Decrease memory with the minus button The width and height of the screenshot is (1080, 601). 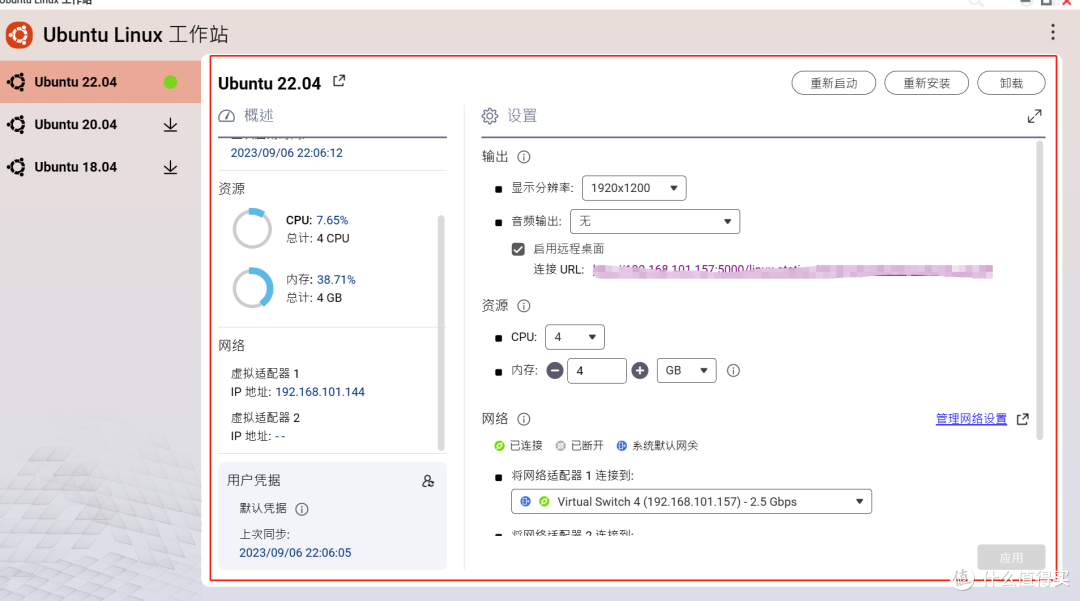[554, 370]
